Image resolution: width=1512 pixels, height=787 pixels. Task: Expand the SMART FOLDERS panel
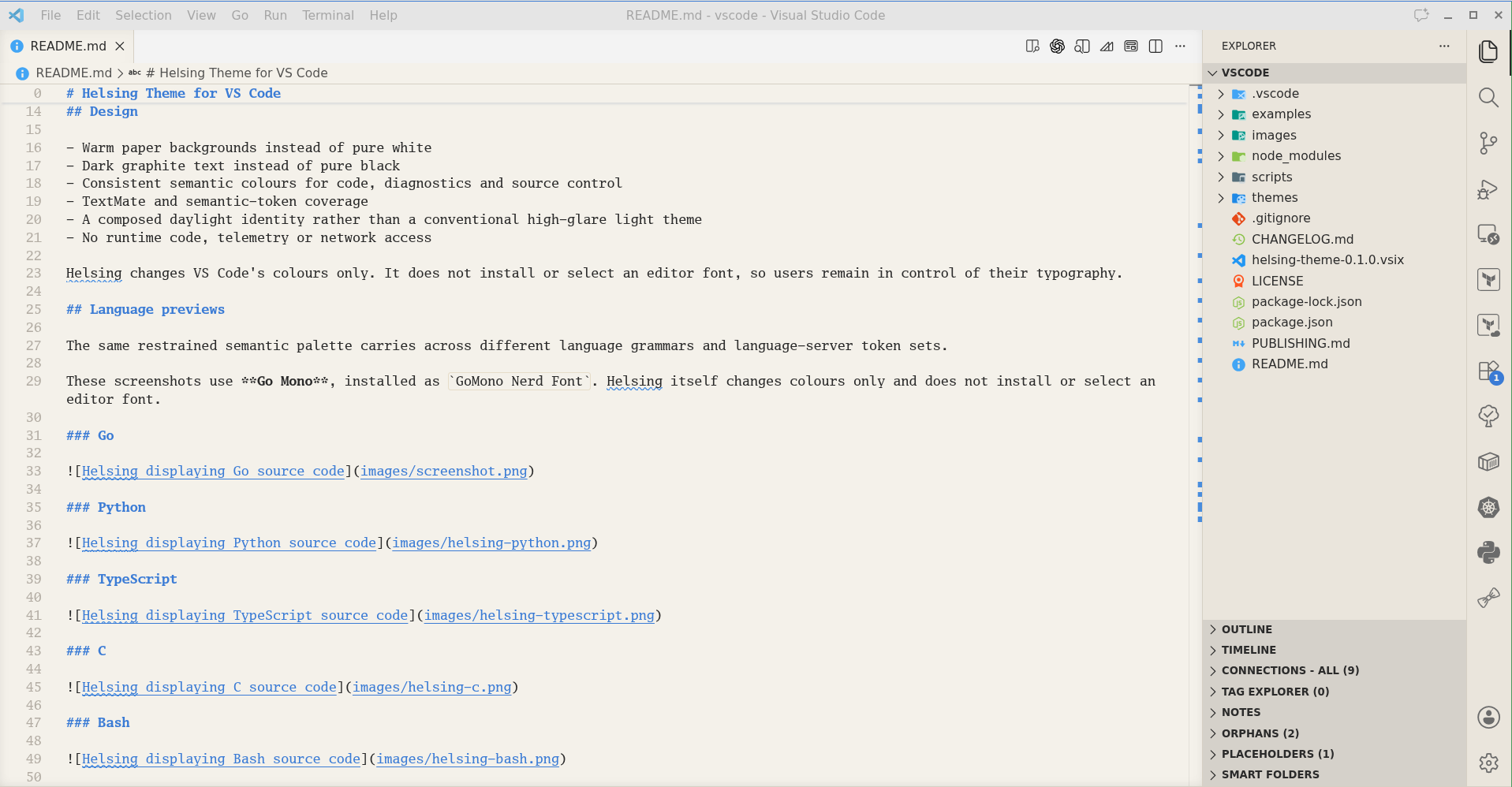coord(1335,774)
